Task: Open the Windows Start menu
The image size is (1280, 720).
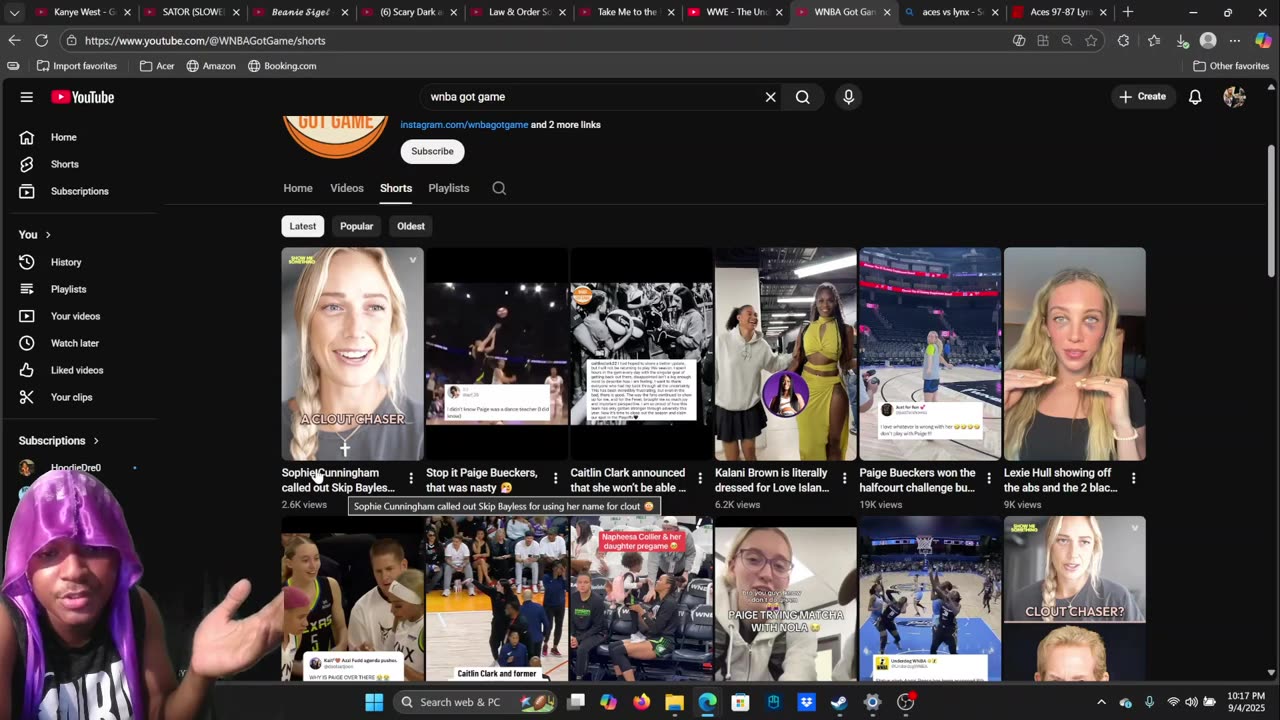Action: click(x=374, y=702)
